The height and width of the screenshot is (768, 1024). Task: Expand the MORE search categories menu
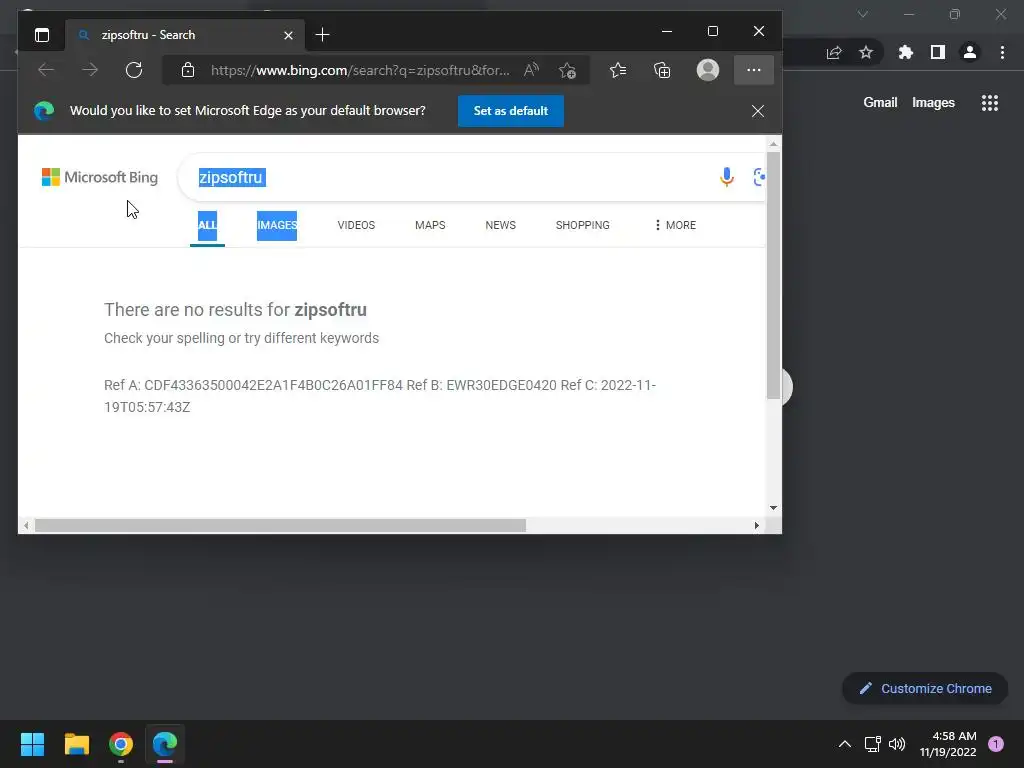[x=675, y=225]
